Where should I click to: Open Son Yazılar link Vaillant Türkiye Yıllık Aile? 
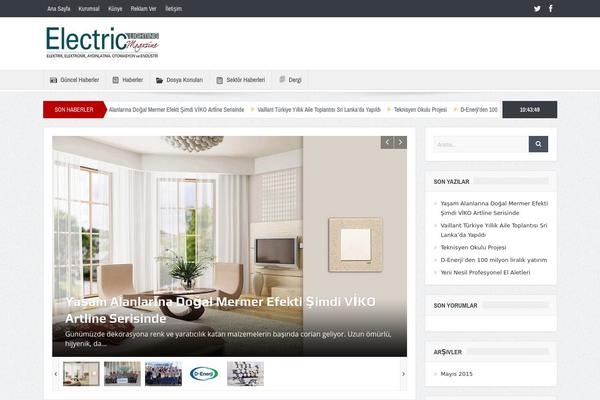pos(494,230)
